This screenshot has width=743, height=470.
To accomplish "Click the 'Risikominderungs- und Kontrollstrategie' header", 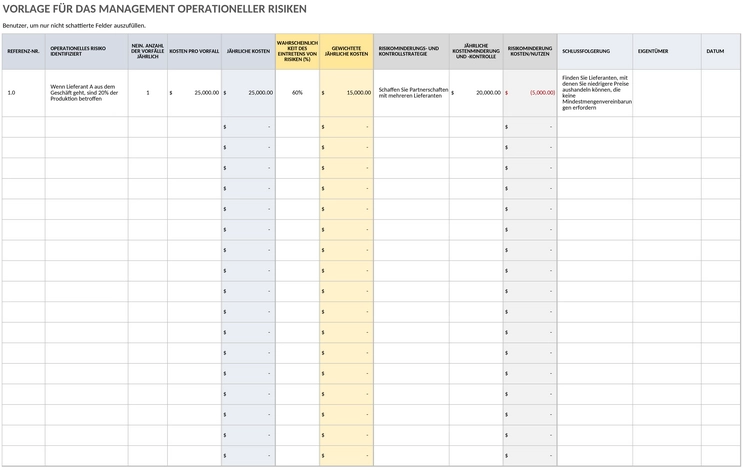I will pyautogui.click(x=411, y=51).
